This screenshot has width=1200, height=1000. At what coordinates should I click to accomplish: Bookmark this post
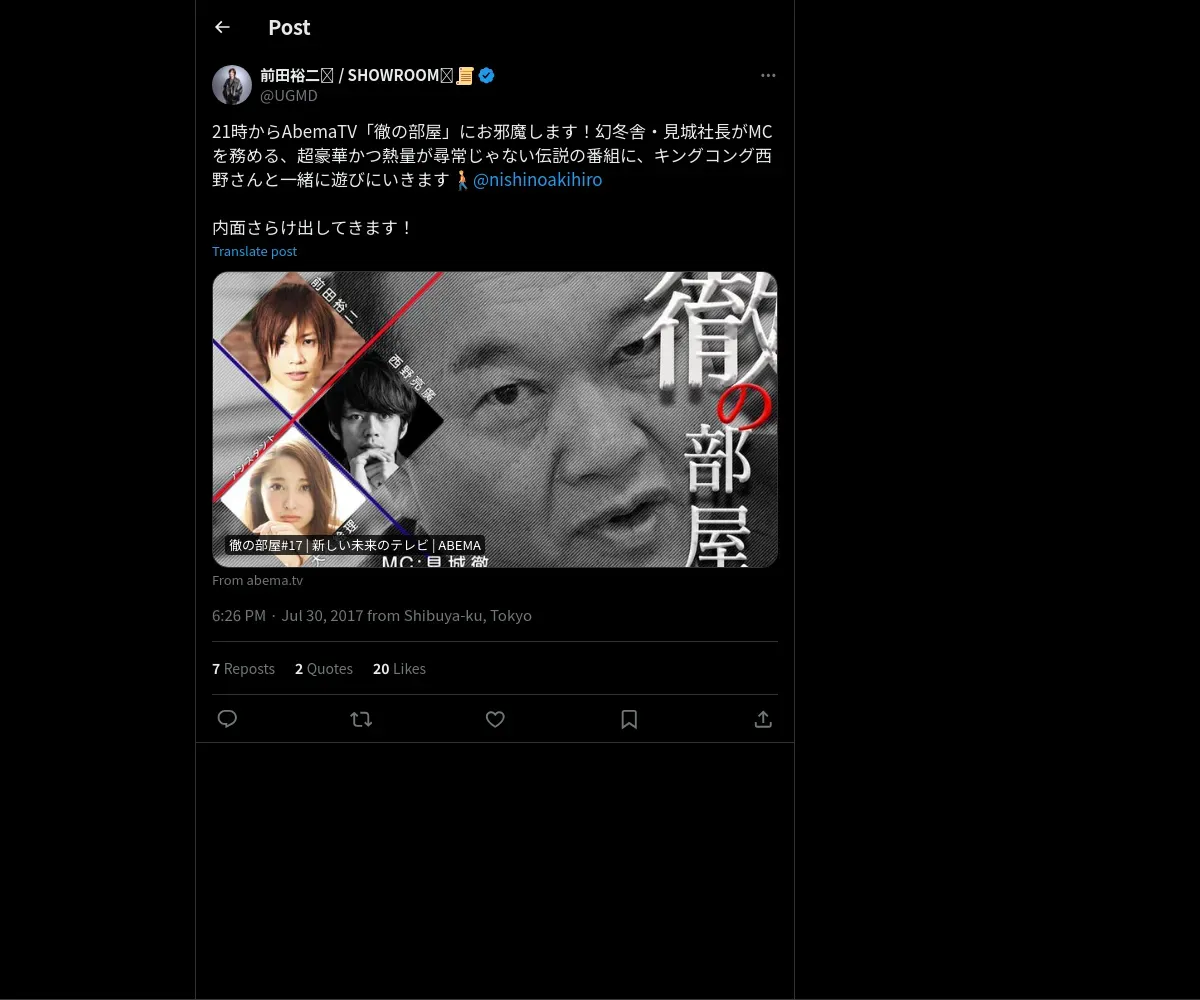(629, 719)
